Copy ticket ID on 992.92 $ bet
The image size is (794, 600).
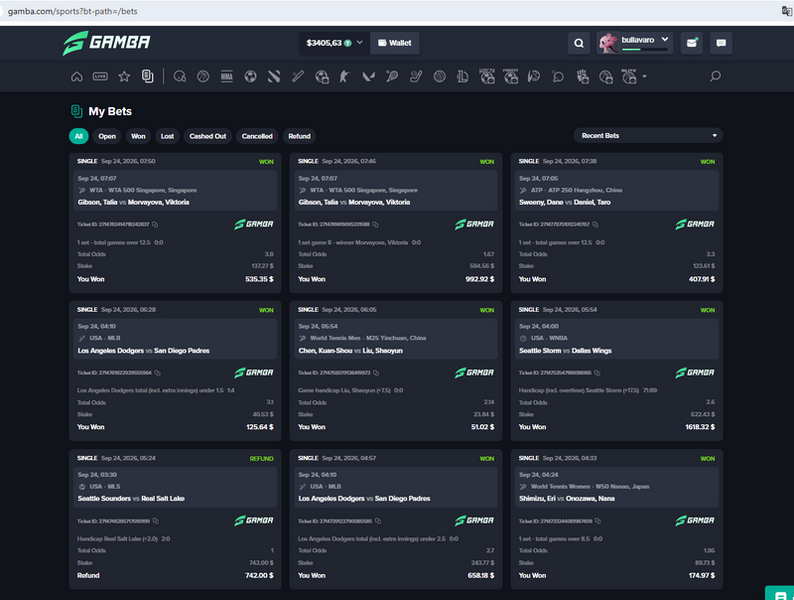375,224
